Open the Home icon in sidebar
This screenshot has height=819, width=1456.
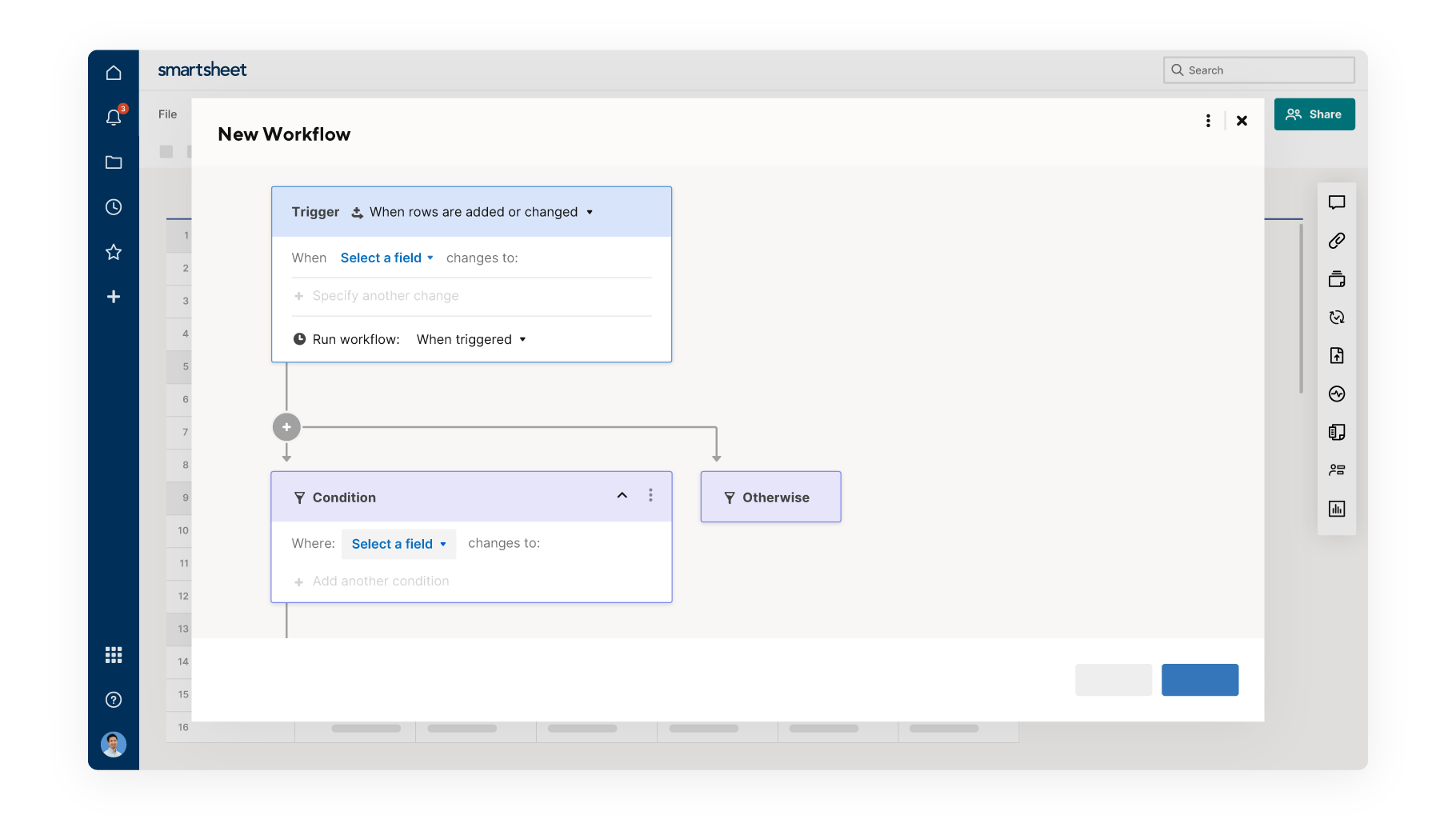click(114, 73)
